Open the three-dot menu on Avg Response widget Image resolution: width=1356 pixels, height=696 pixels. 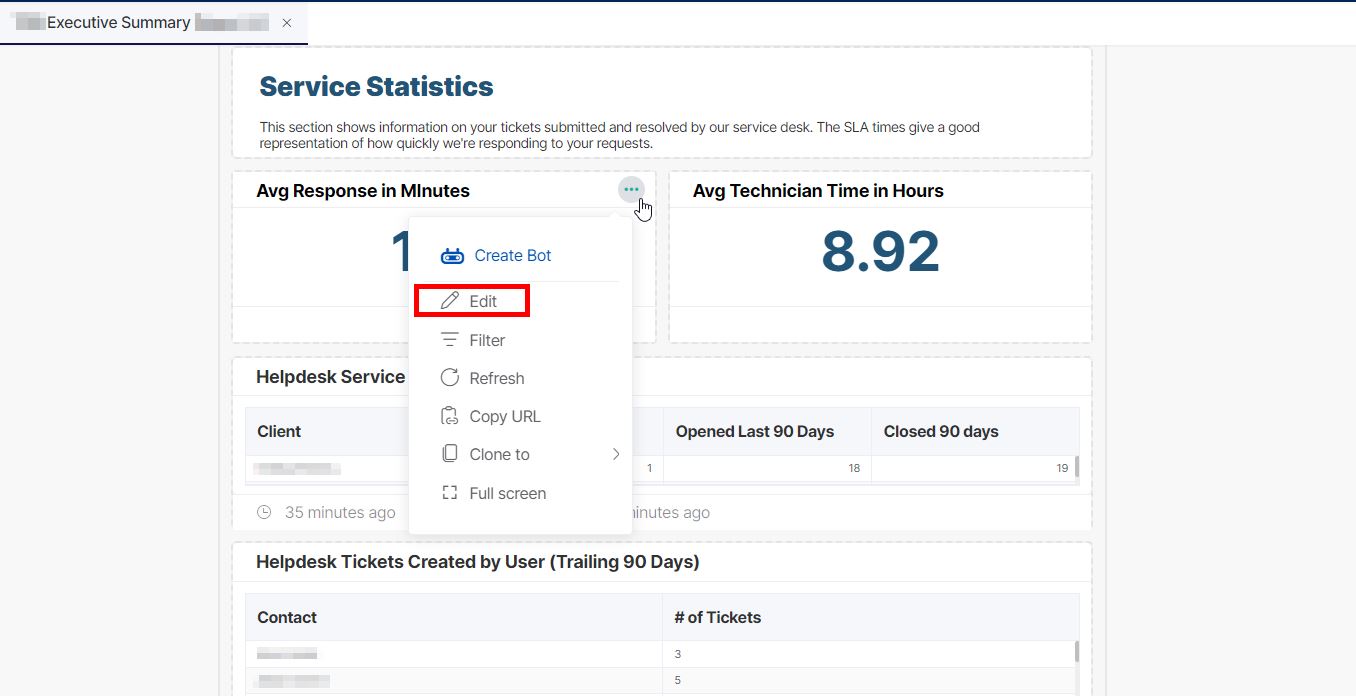pyautogui.click(x=631, y=189)
